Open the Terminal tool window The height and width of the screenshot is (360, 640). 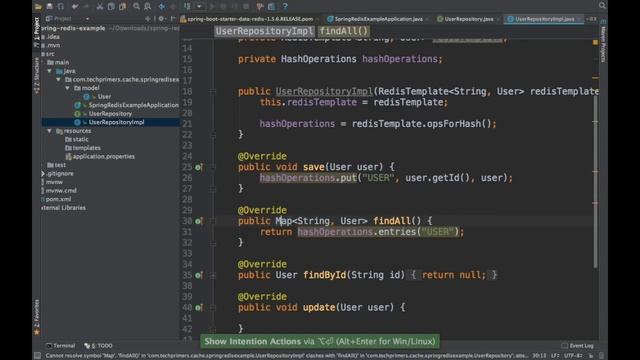(x=61, y=346)
